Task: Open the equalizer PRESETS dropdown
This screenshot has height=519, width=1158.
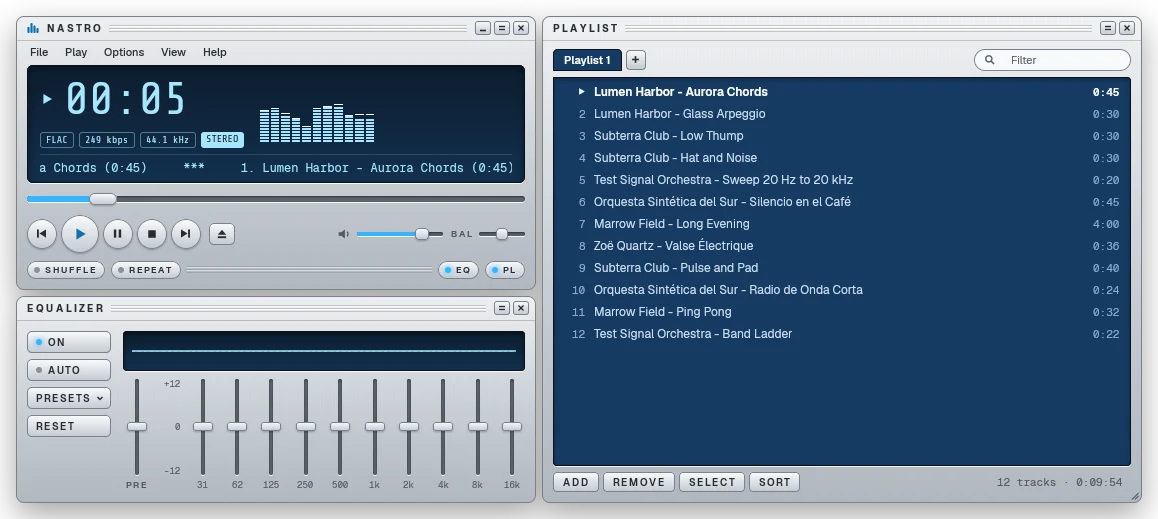Action: click(69, 398)
